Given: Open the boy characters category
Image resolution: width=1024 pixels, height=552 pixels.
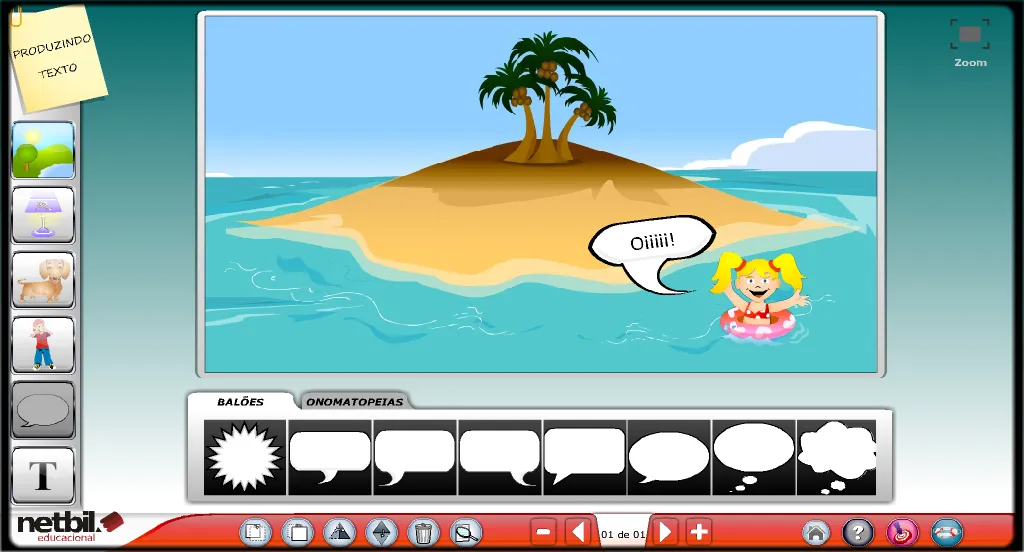Looking at the screenshot, I should pos(43,345).
